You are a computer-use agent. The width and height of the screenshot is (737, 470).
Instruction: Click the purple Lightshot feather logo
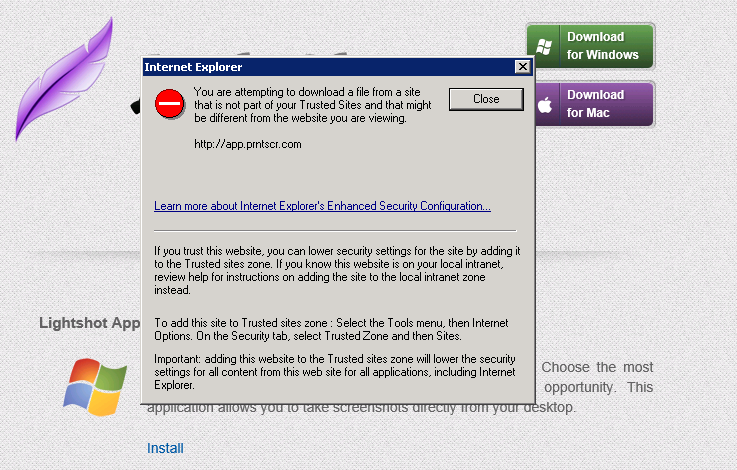[x=64, y=79]
